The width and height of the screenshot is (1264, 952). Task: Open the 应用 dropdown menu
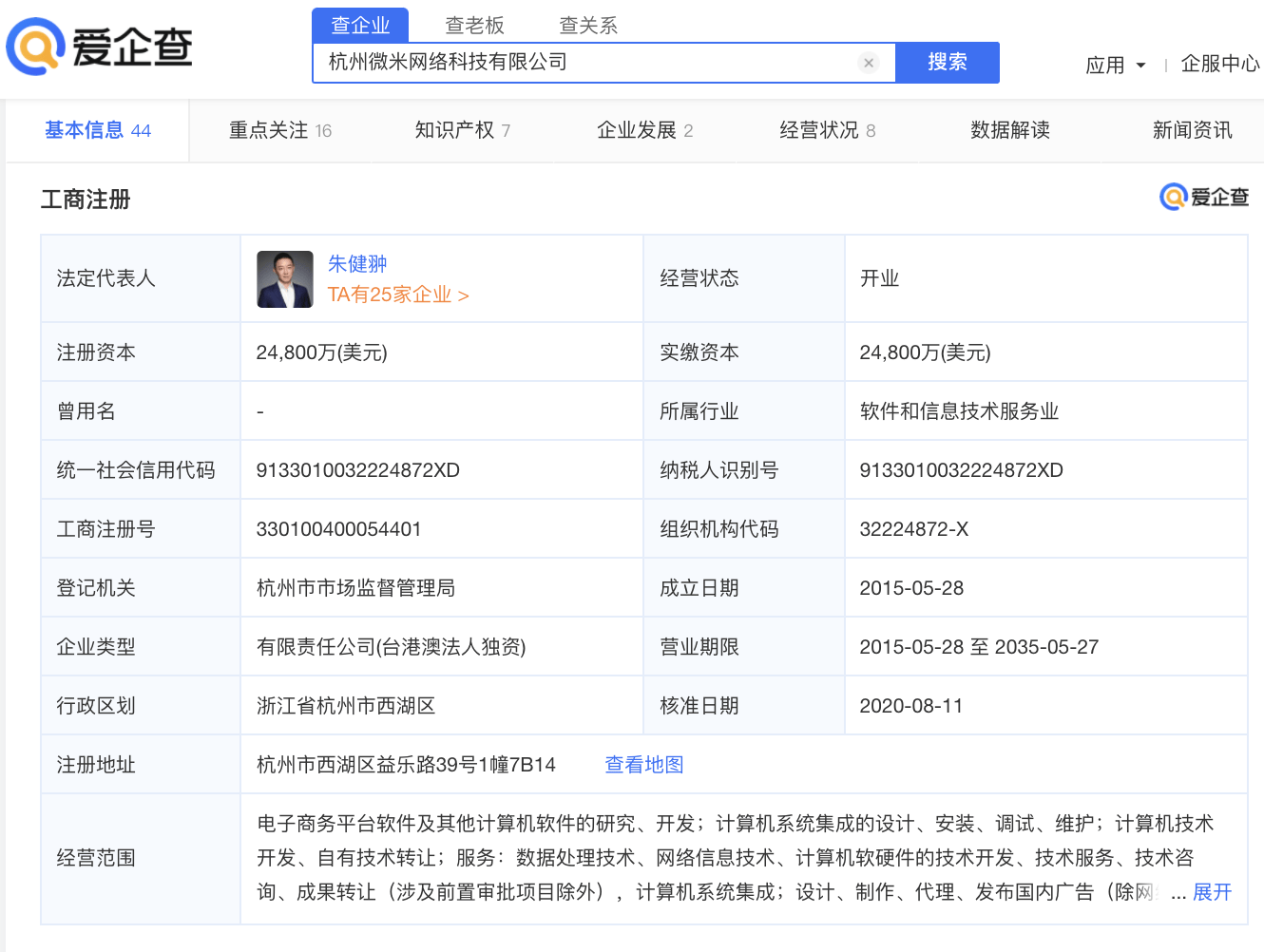coord(1114,65)
